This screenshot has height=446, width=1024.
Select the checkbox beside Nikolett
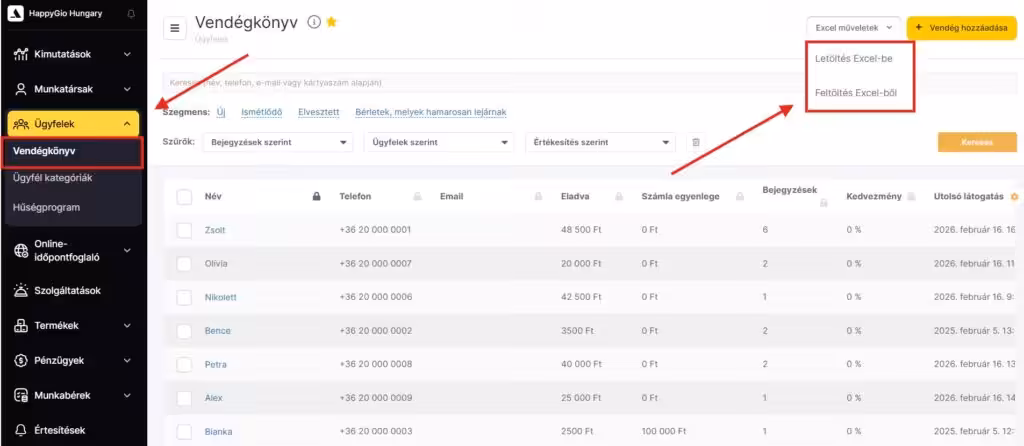(x=184, y=297)
